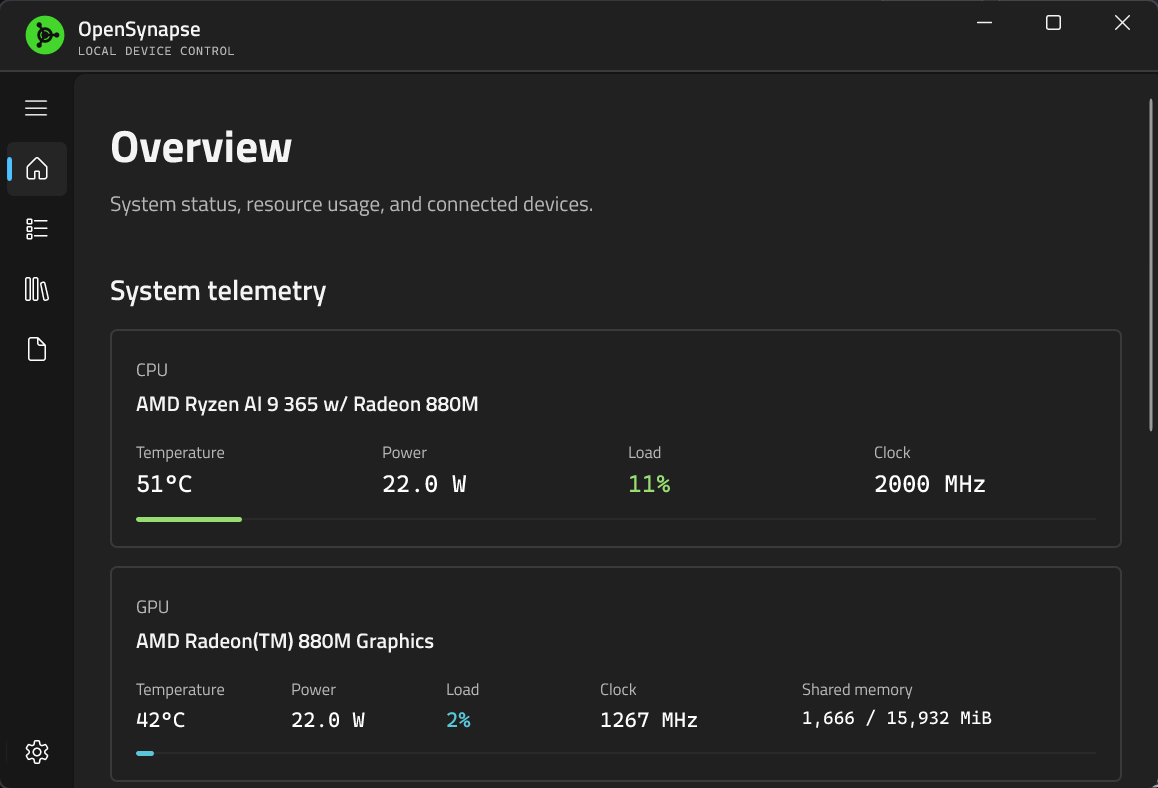Image resolution: width=1158 pixels, height=788 pixels.
Task: Click the green OpenSynapse logo
Action: coord(45,35)
